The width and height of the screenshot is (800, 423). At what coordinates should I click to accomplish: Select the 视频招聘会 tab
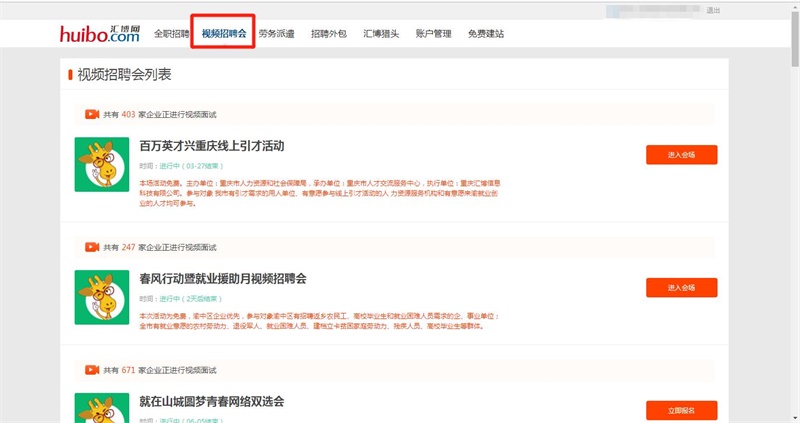tap(223, 33)
